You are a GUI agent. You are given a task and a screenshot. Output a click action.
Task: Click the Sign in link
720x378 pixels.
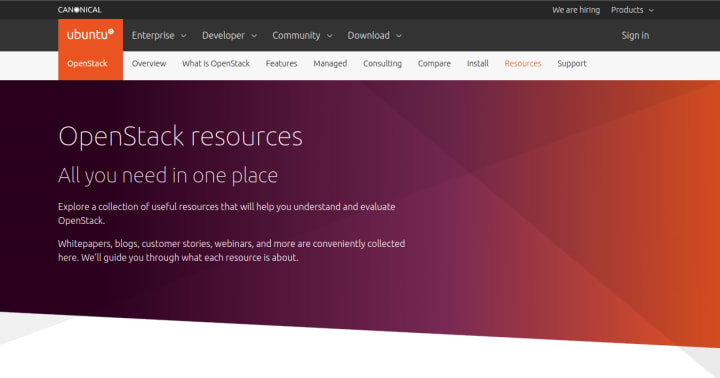[635, 35]
